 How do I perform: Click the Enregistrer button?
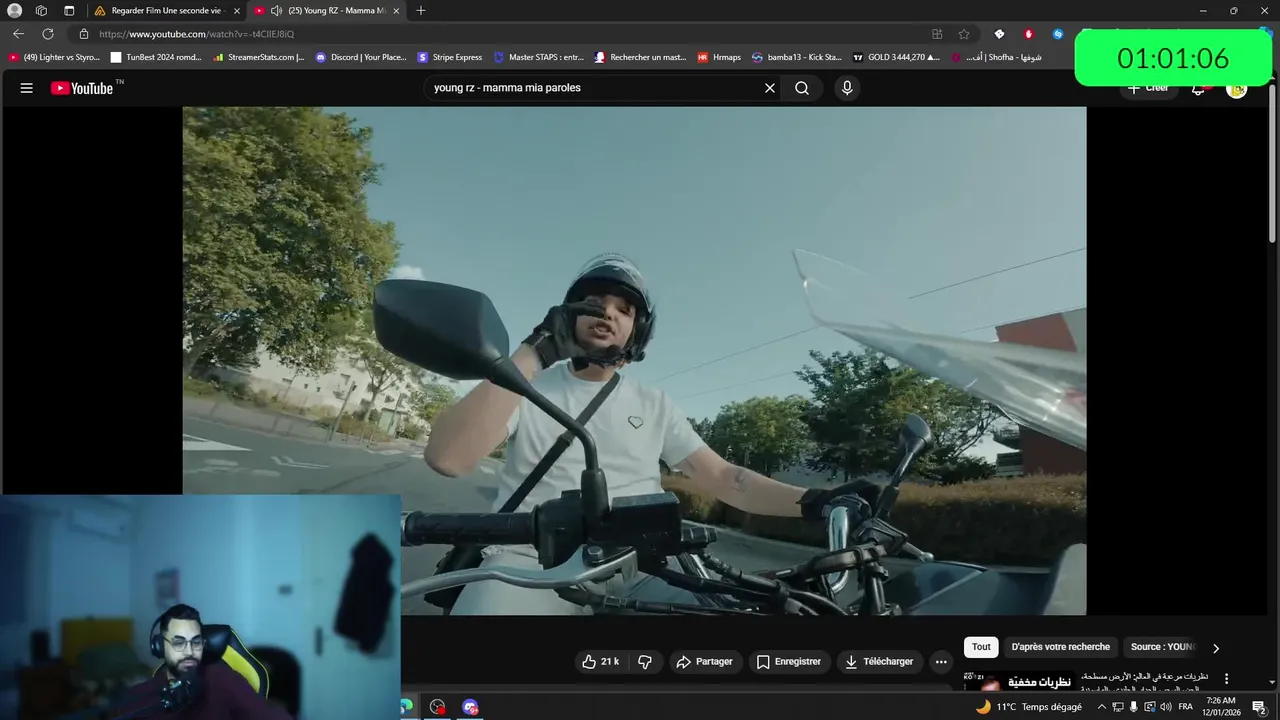(788, 661)
